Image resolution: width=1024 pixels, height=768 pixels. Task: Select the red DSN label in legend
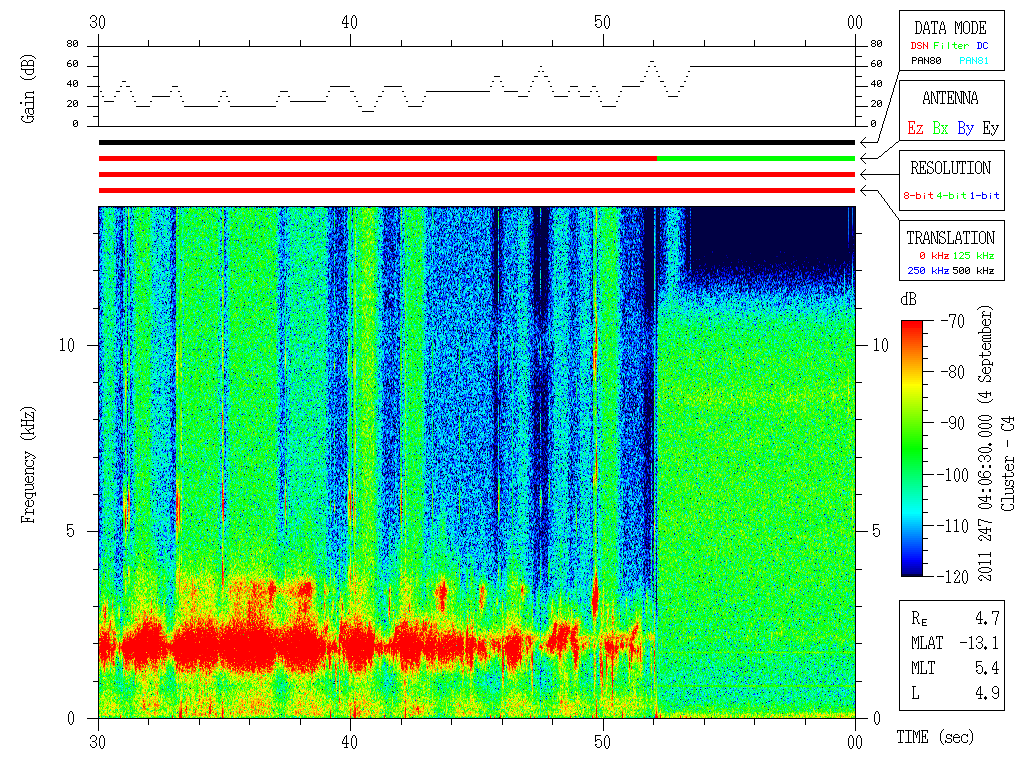click(x=920, y=46)
